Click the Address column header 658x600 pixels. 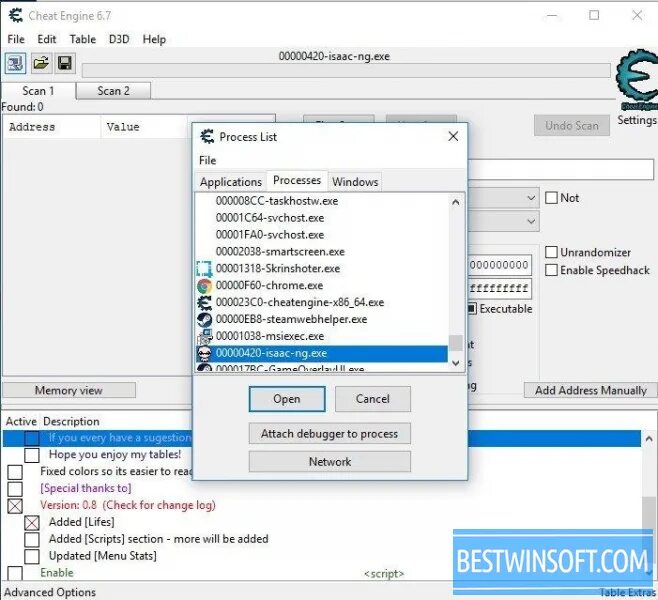point(52,127)
